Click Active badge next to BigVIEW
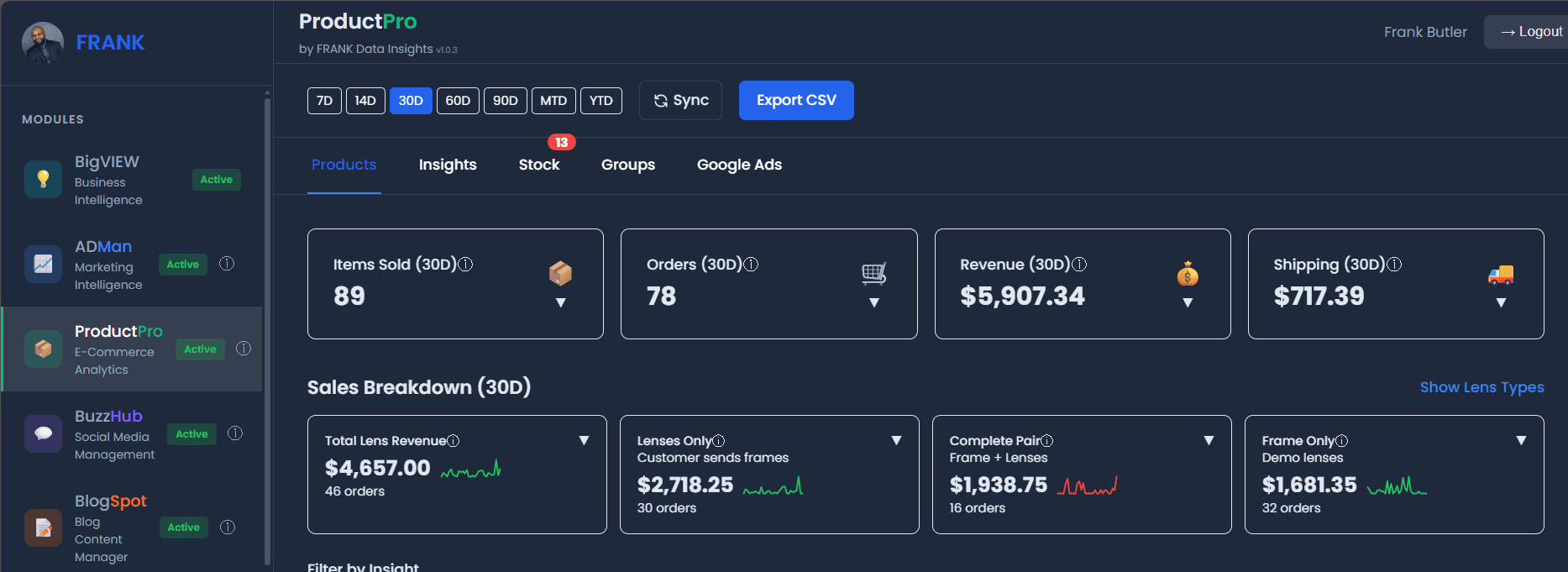 [217, 180]
